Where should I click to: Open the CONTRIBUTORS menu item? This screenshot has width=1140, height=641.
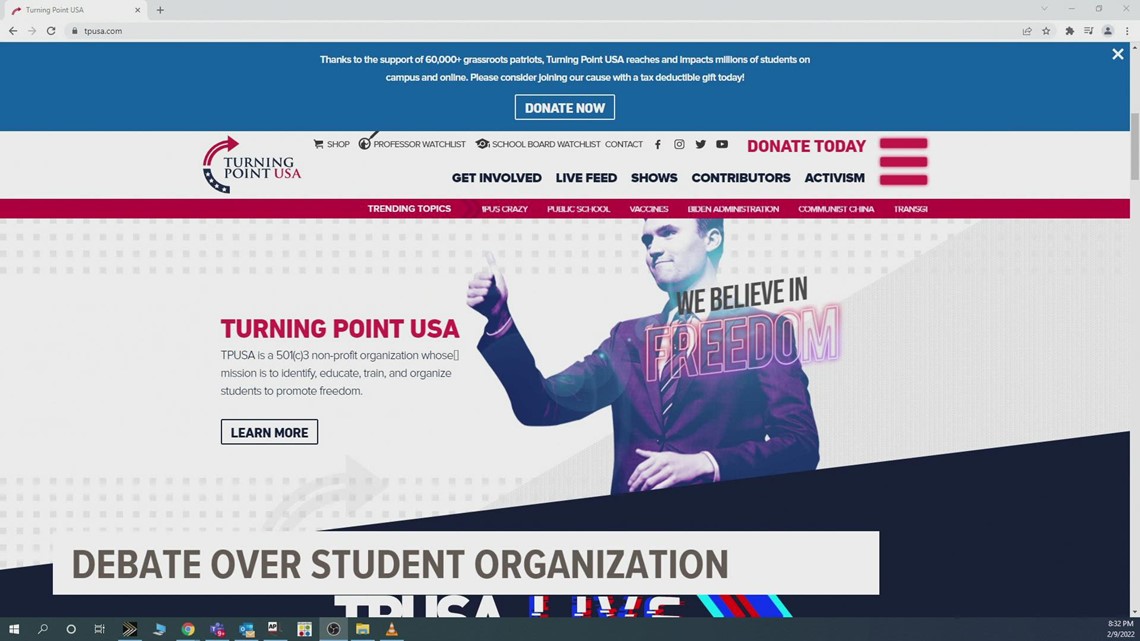[x=741, y=178]
